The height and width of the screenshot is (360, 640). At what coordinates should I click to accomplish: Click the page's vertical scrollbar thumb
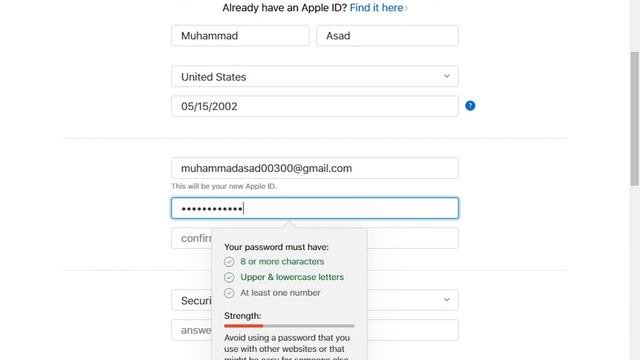point(635,119)
